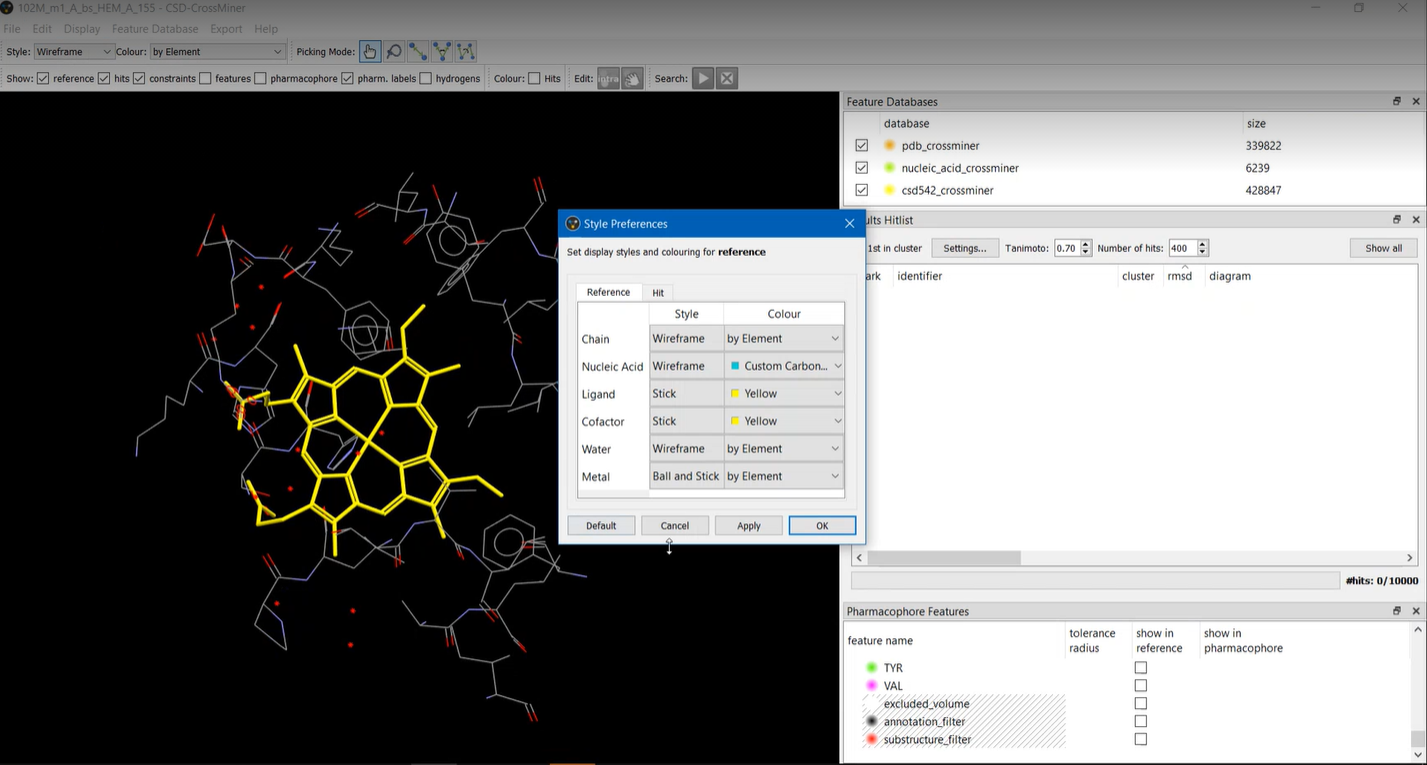Click the Tanimoto value input field
1427x765 pixels.
[1066, 248]
